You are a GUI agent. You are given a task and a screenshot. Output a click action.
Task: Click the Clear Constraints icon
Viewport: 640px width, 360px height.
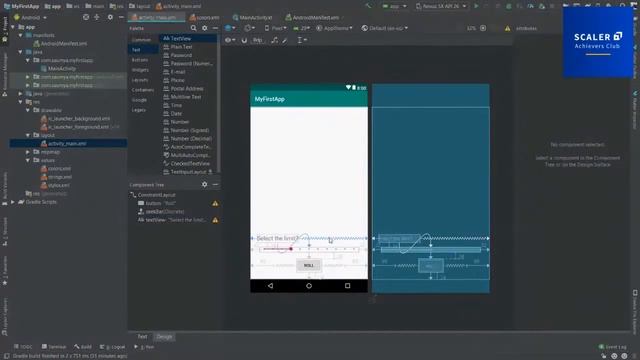pyautogui.click(x=274, y=40)
